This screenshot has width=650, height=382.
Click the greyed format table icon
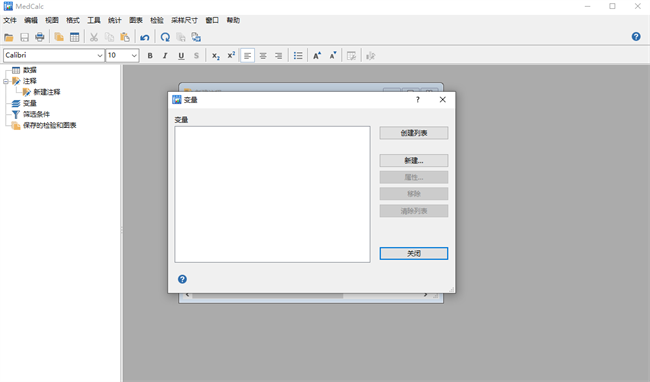(352, 56)
